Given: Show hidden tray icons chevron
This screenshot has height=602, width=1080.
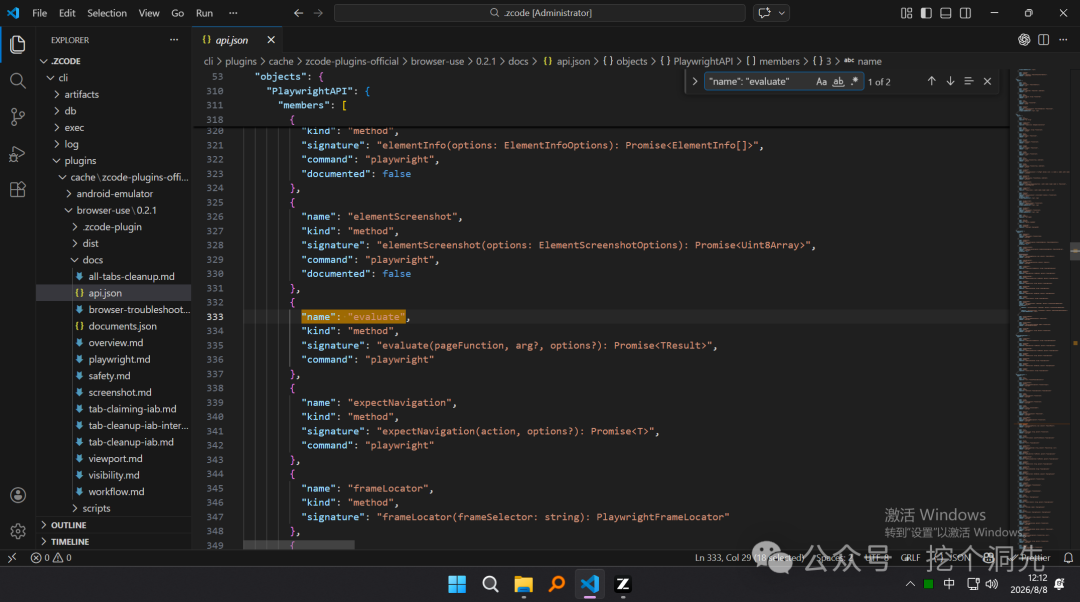Looking at the screenshot, I should 910,584.
